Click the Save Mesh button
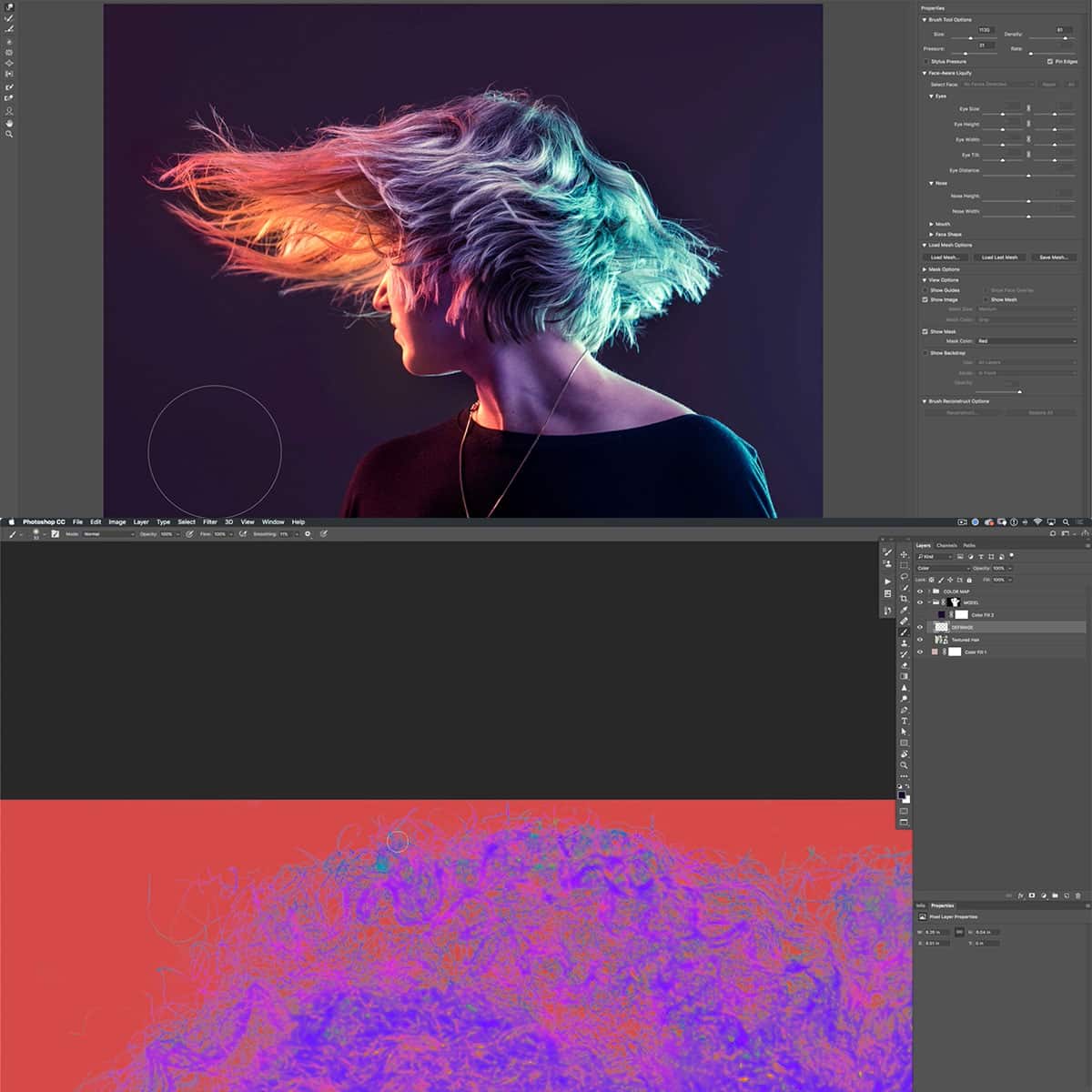This screenshot has width=1092, height=1092. coord(1053,258)
